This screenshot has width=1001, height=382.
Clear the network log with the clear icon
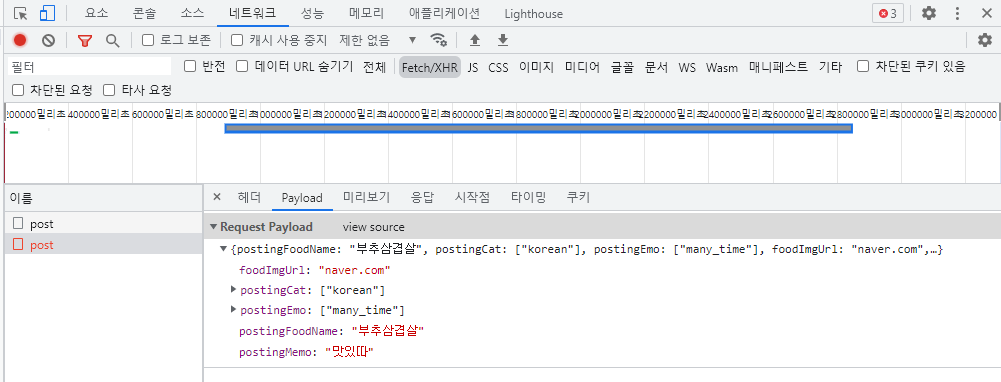(x=49, y=40)
